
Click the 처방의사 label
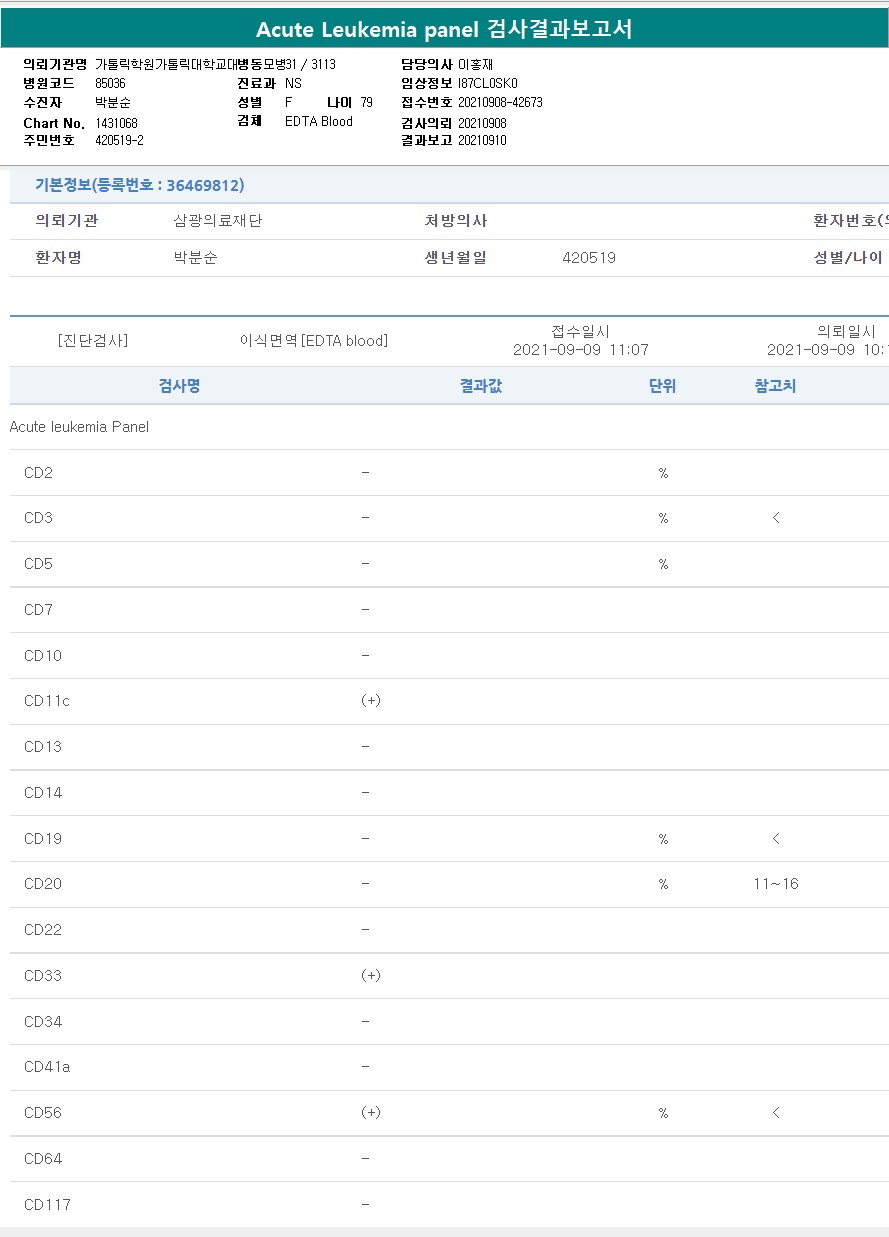pyautogui.click(x=456, y=221)
